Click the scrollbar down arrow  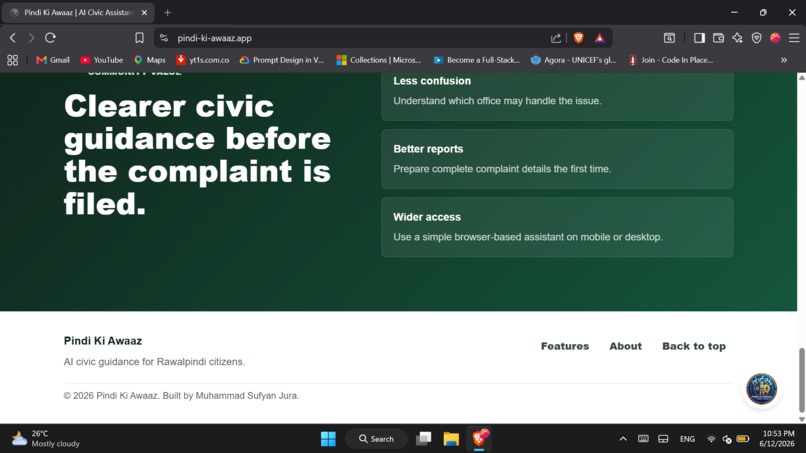[x=801, y=419]
